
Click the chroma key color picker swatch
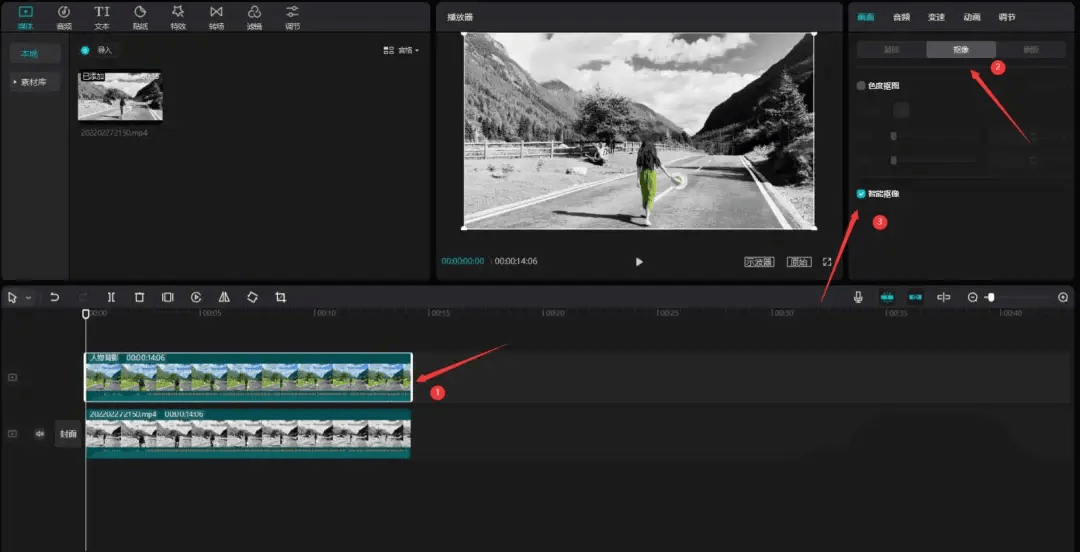pyautogui.click(x=901, y=110)
